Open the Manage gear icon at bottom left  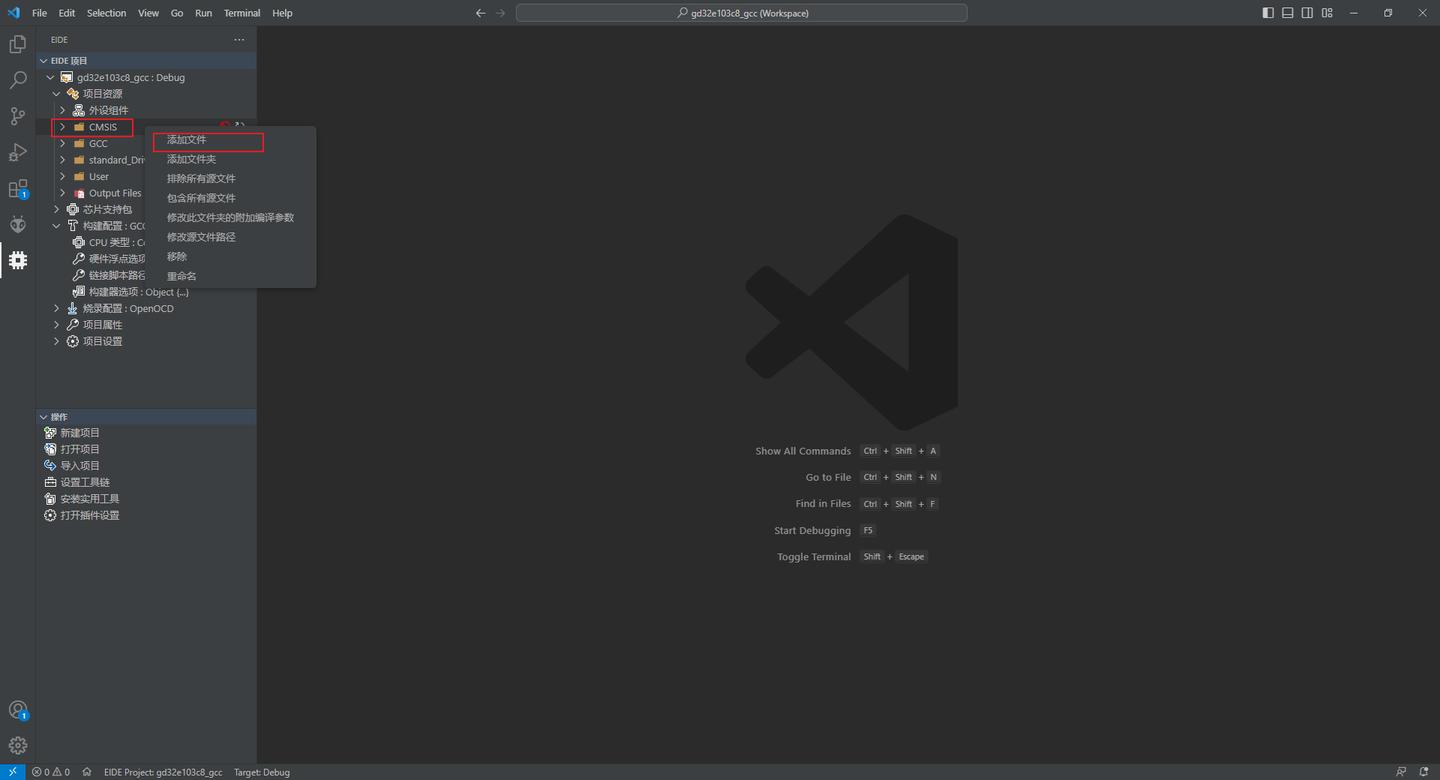click(x=17, y=745)
